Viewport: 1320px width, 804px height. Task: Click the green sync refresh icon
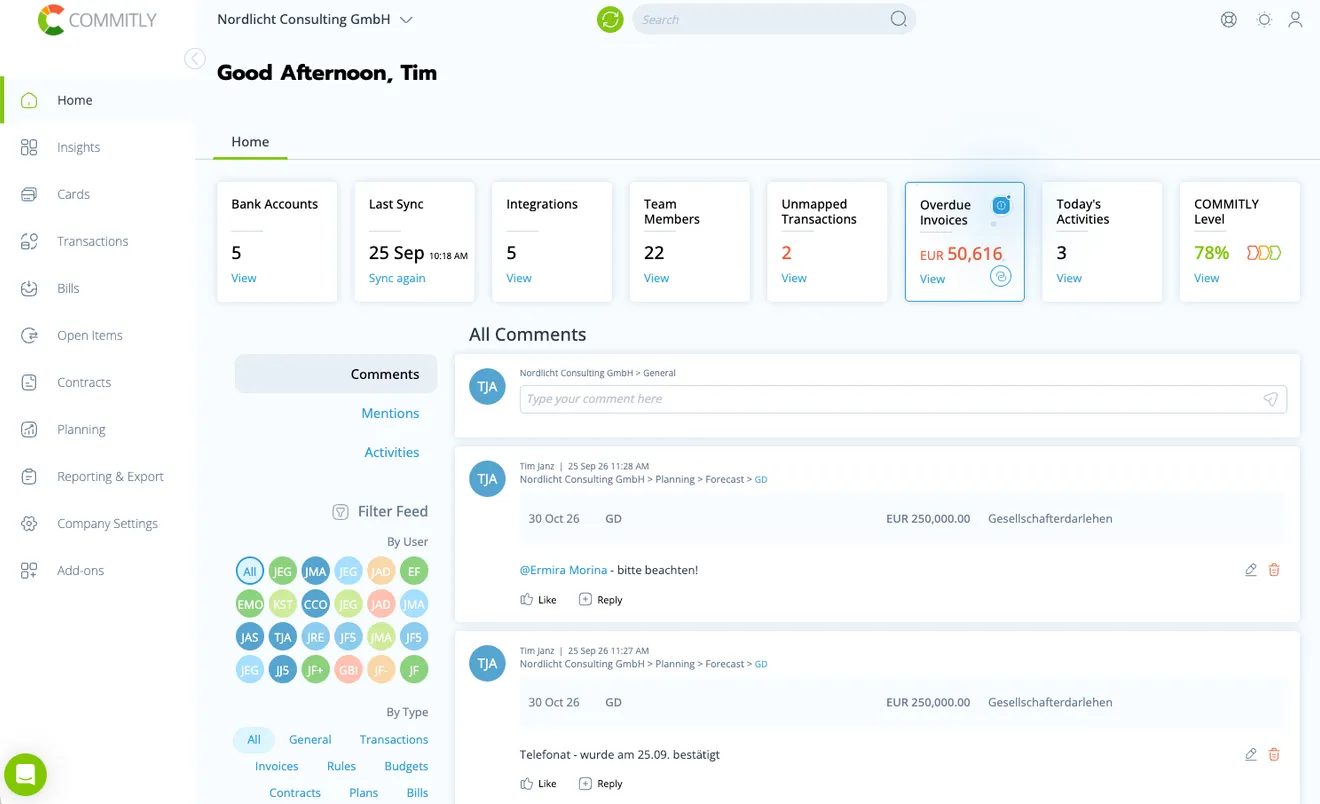(x=610, y=19)
